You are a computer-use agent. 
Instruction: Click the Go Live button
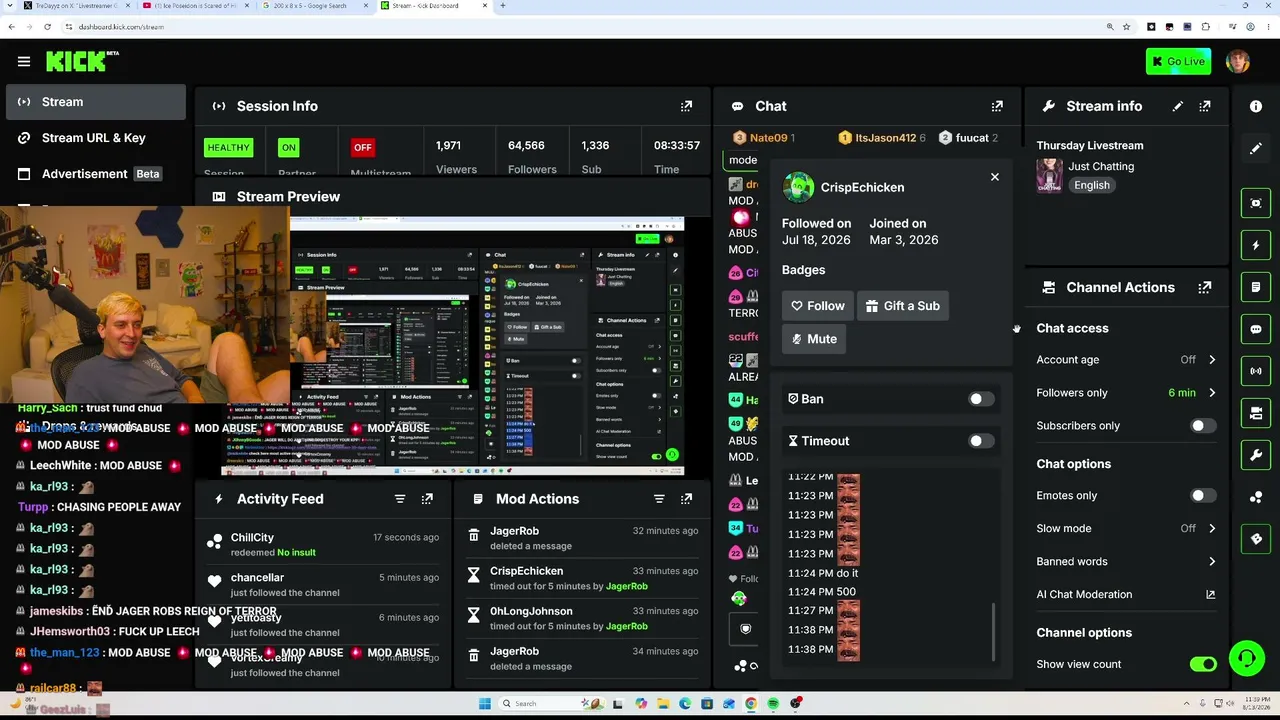pyautogui.click(x=1179, y=61)
